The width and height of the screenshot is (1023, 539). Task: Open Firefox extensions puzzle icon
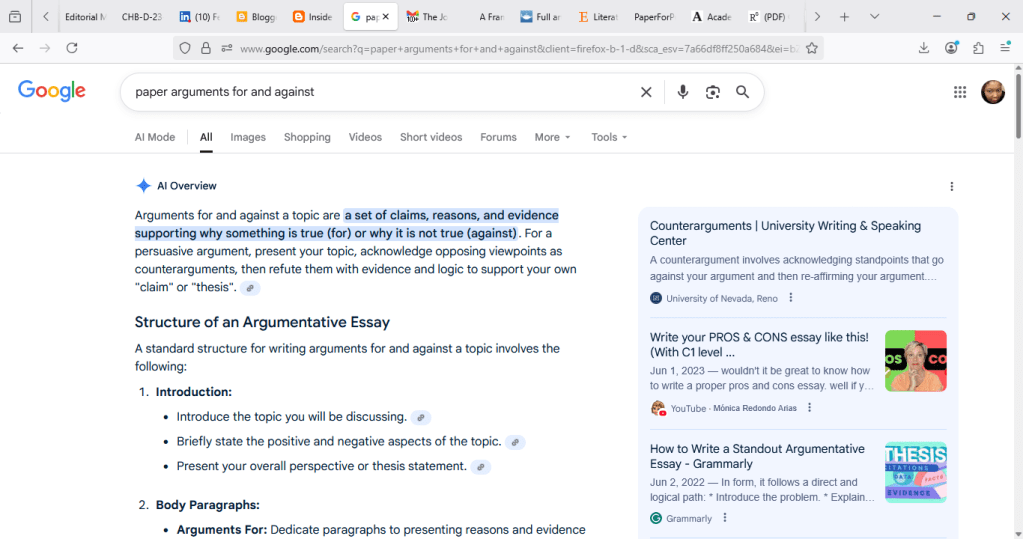coord(978,48)
